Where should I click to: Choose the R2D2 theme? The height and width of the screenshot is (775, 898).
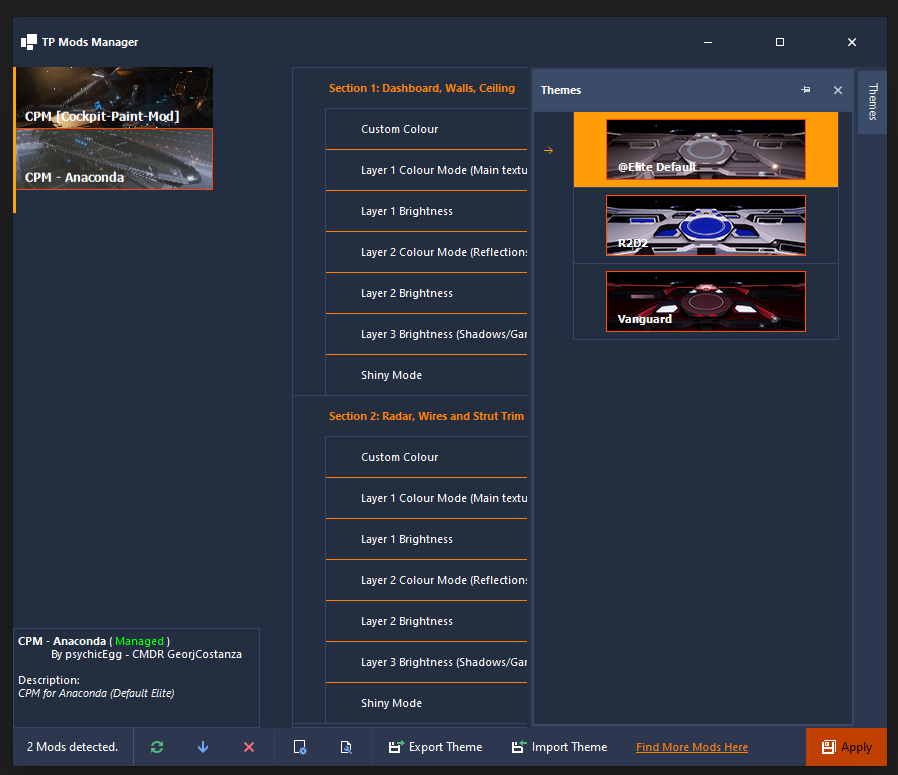(x=706, y=225)
